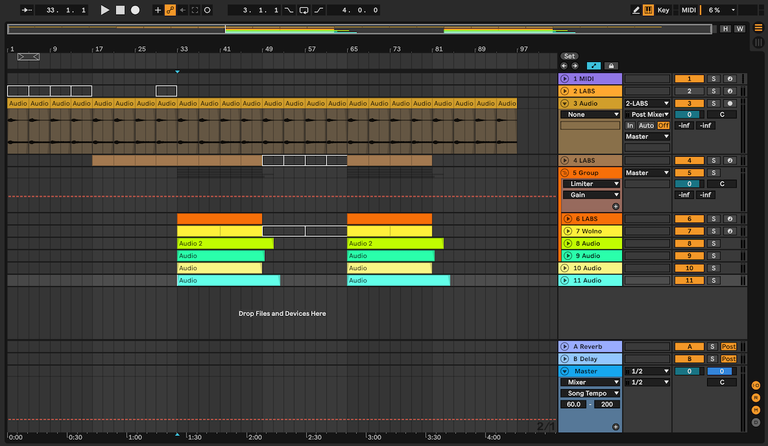Open the Post Mixer input channel dropdown
This screenshot has height=446, width=768.
[647, 114]
